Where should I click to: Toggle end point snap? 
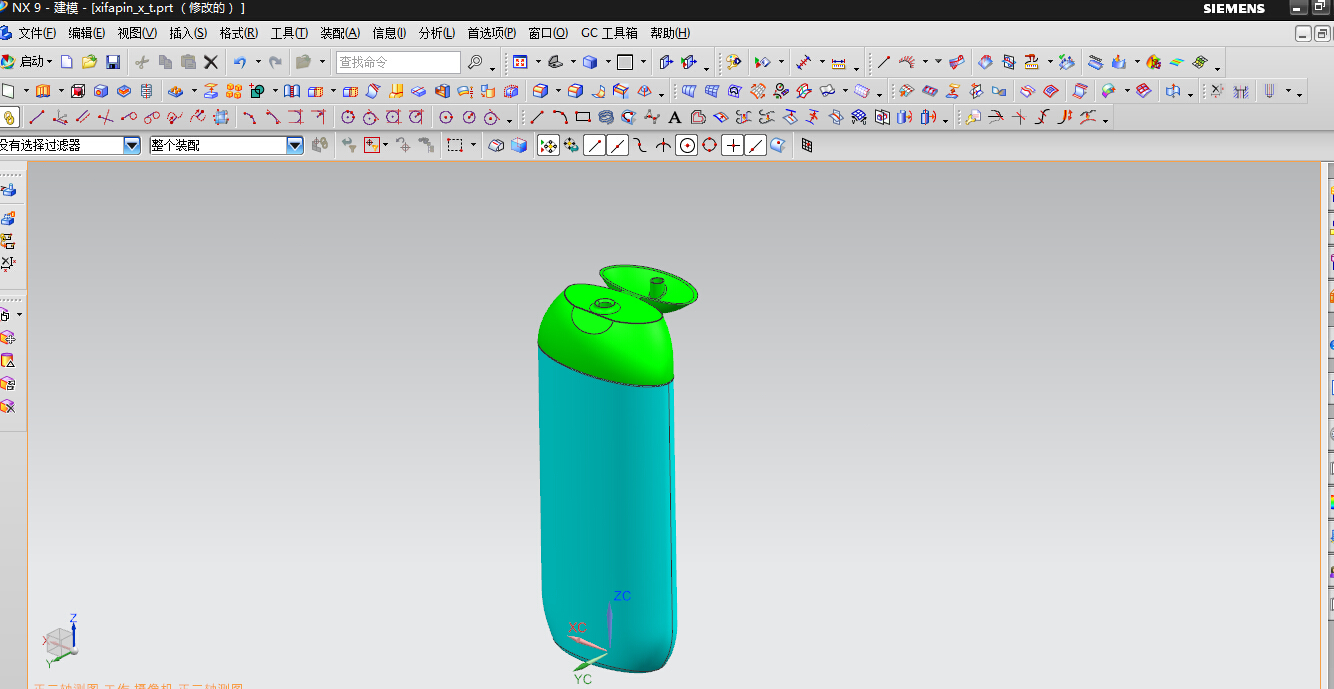click(595, 145)
